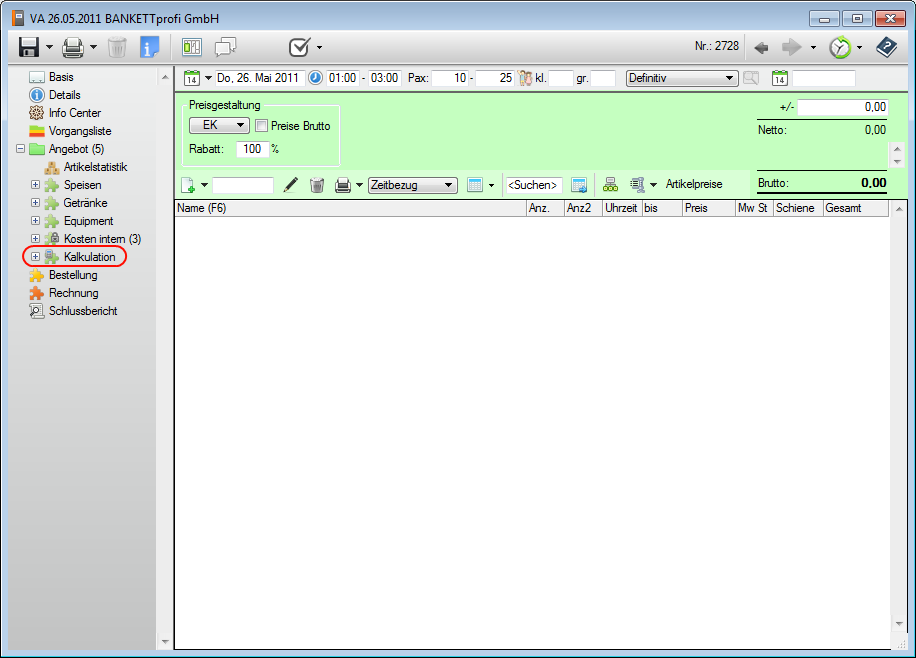Click the help book icon

[886, 47]
